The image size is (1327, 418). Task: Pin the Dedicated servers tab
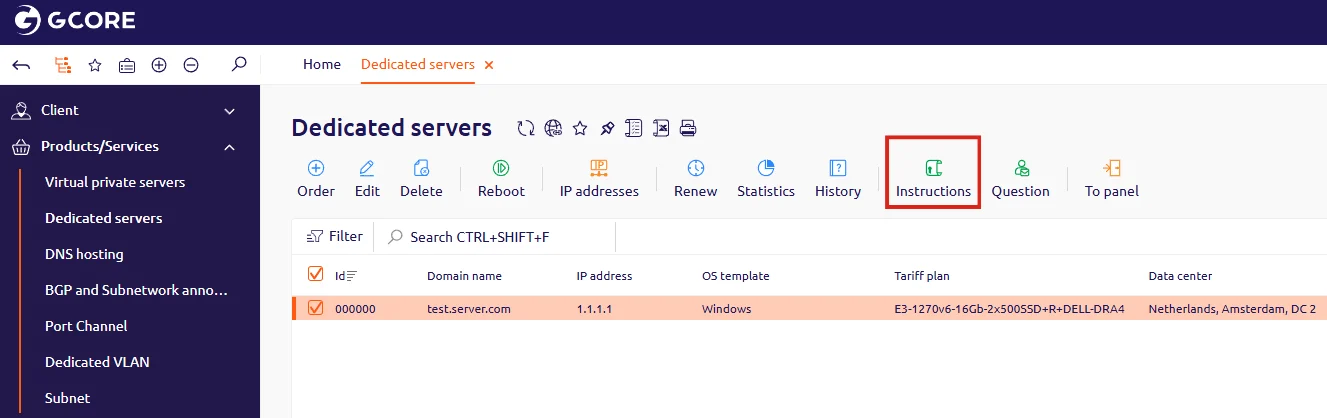tap(606, 128)
